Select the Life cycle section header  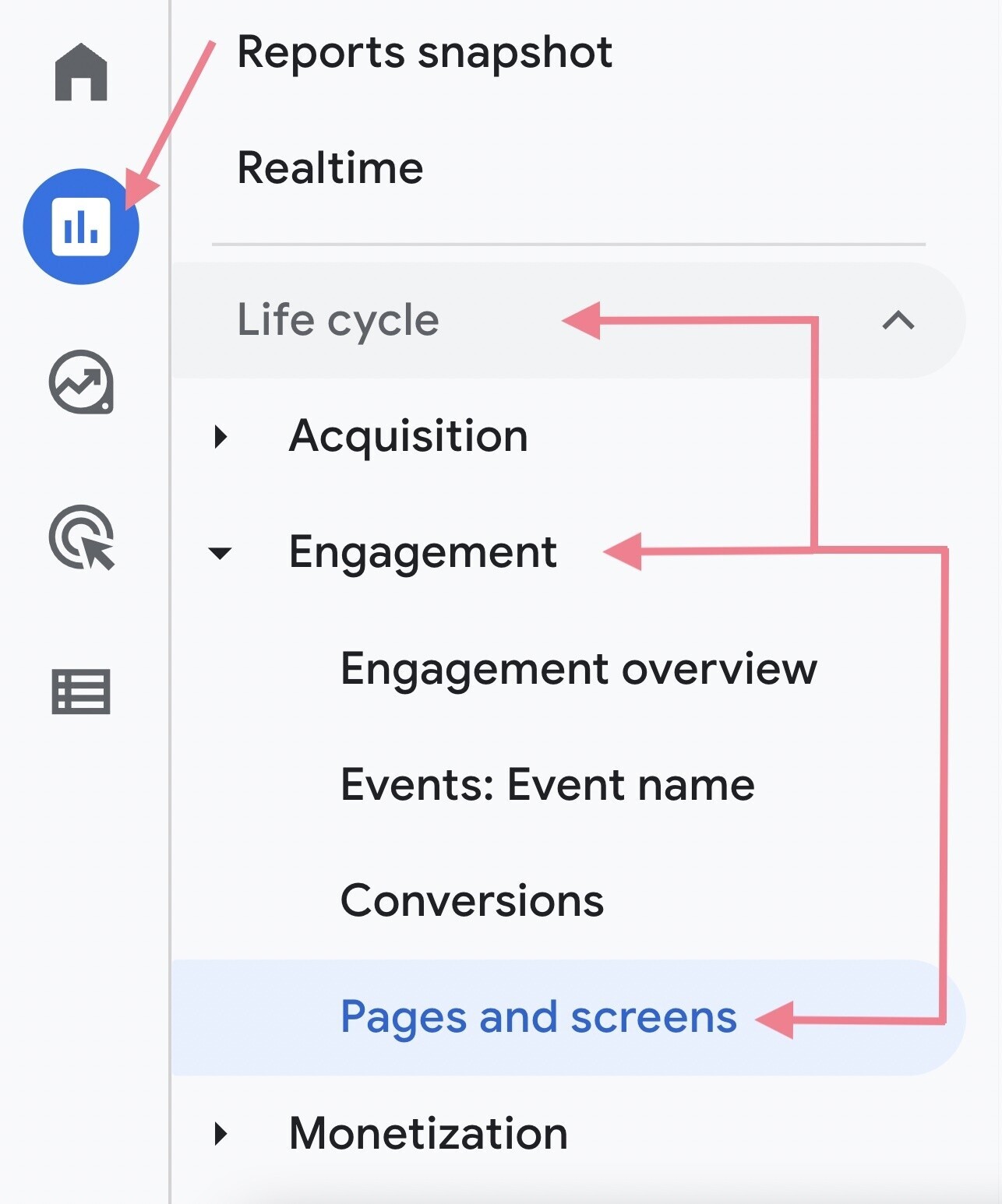tap(568, 320)
